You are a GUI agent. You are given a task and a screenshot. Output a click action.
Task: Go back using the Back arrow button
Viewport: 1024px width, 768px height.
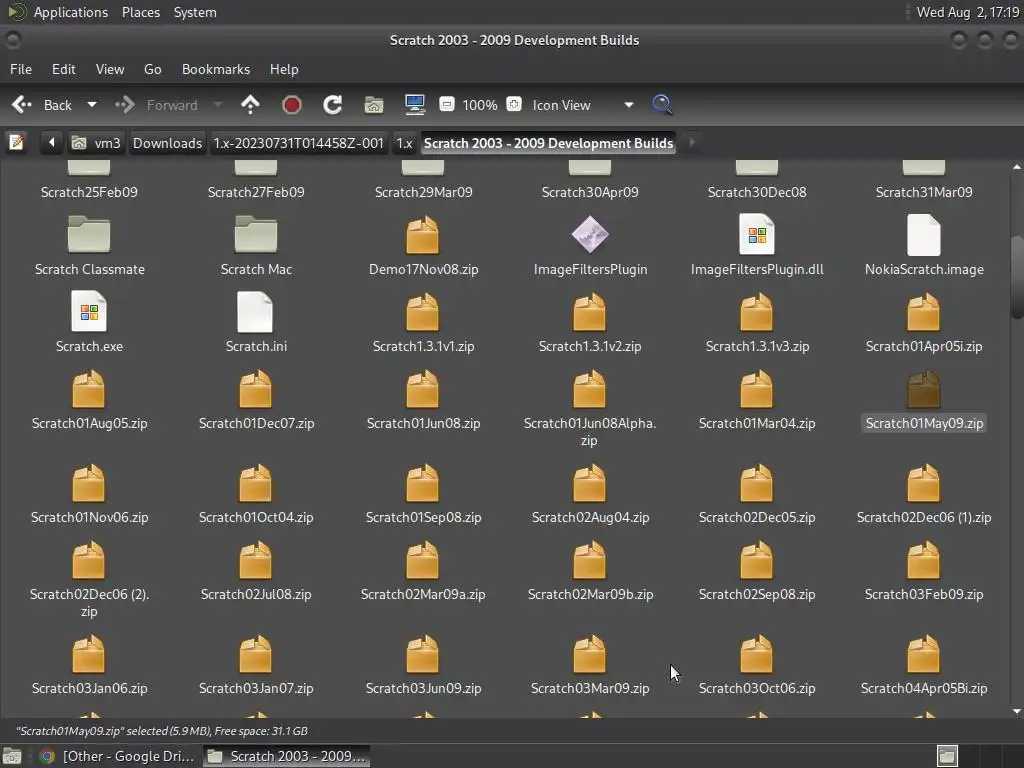click(x=41, y=104)
